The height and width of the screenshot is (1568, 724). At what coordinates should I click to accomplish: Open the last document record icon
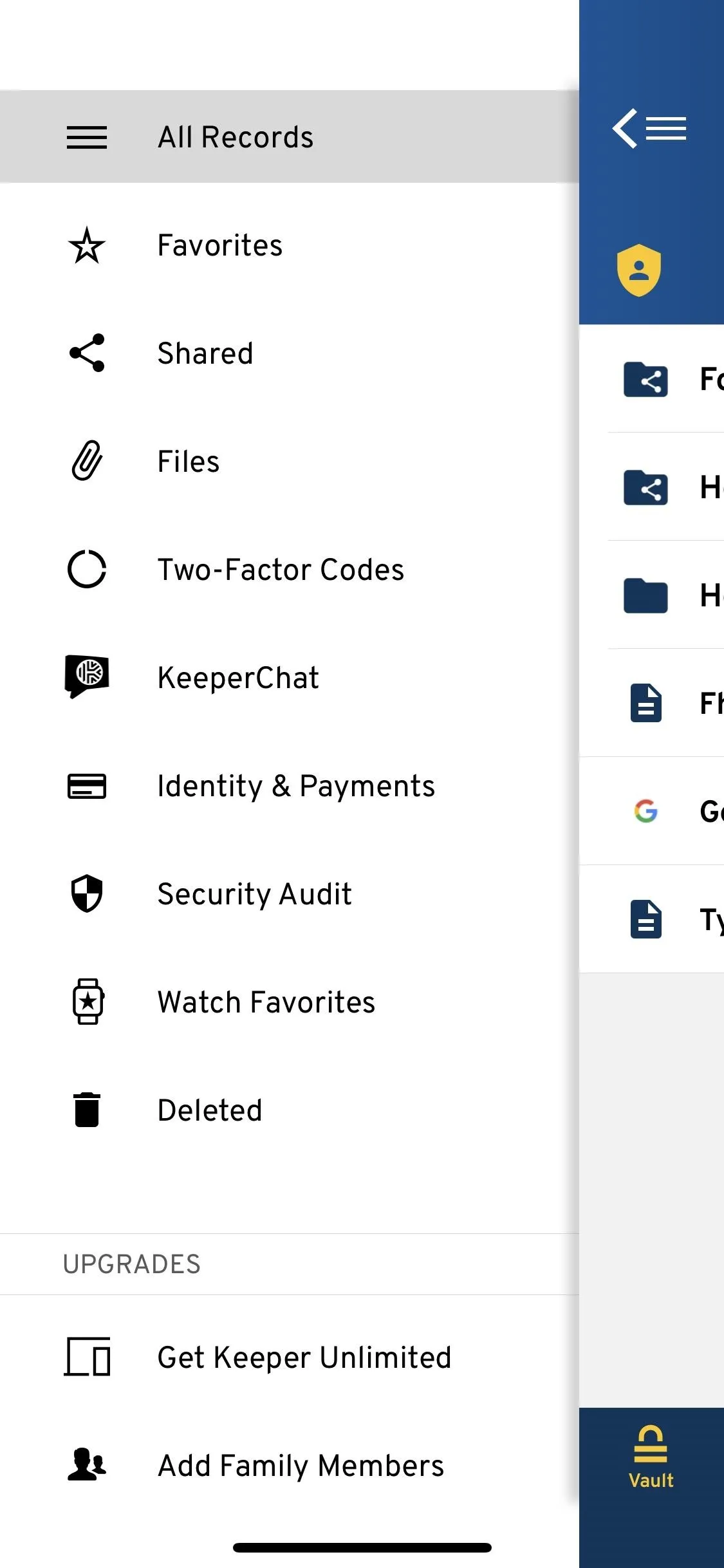[x=645, y=919]
